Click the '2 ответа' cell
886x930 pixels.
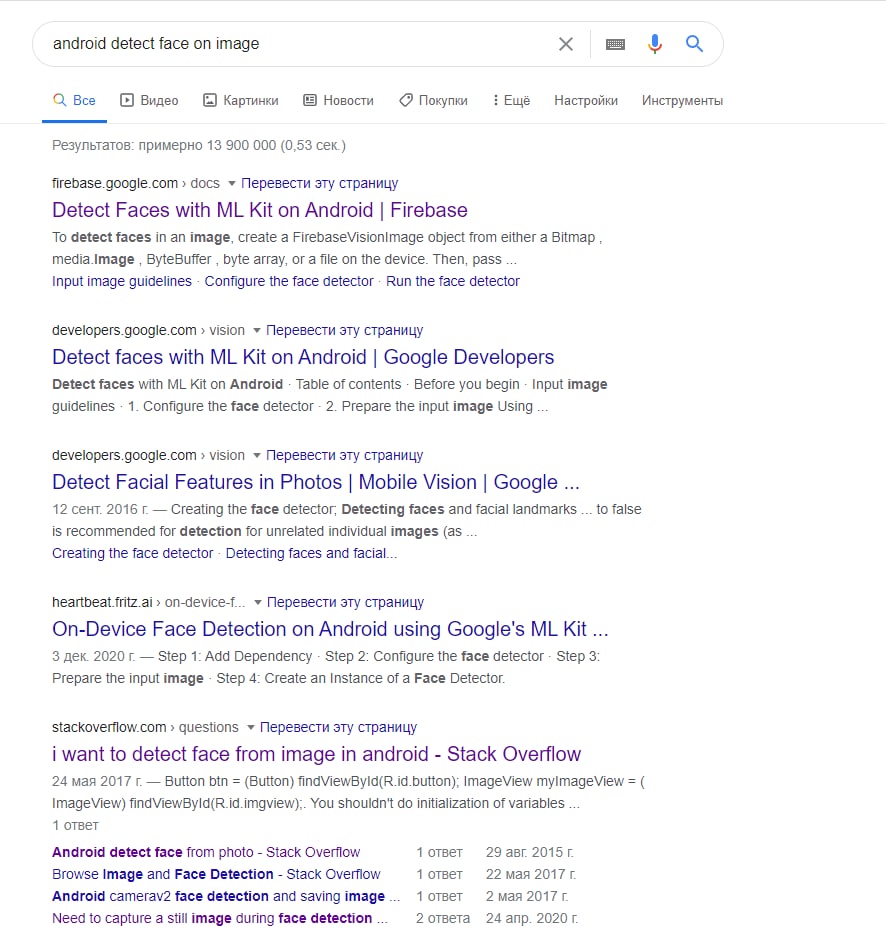point(442,918)
